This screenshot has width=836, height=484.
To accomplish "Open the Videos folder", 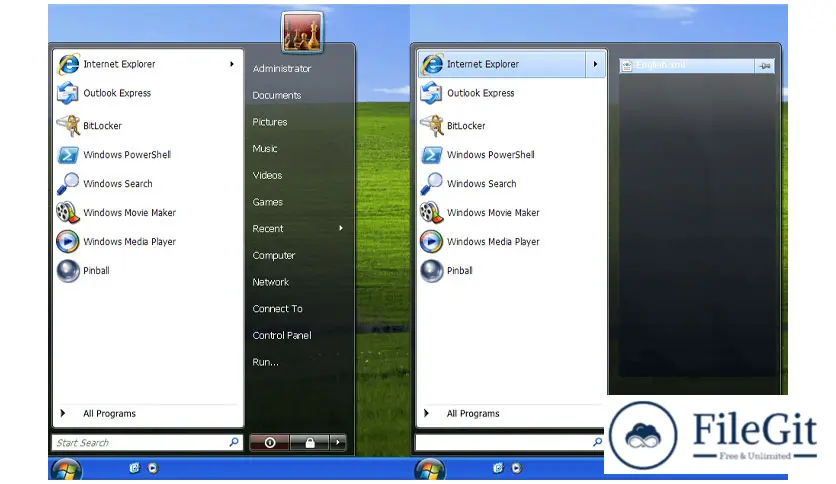I will coord(267,175).
